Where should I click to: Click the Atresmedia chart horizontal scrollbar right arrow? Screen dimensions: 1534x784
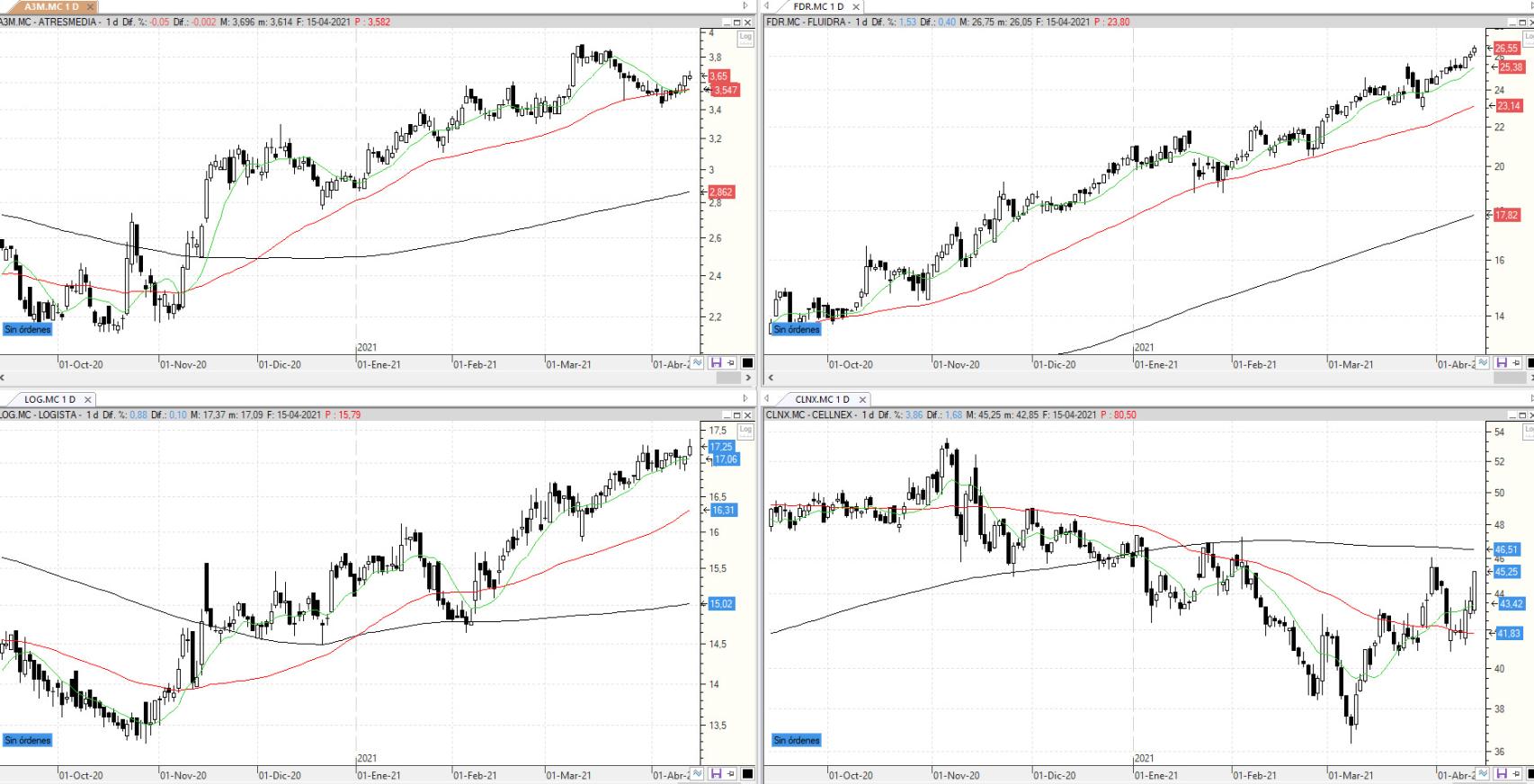click(x=750, y=379)
